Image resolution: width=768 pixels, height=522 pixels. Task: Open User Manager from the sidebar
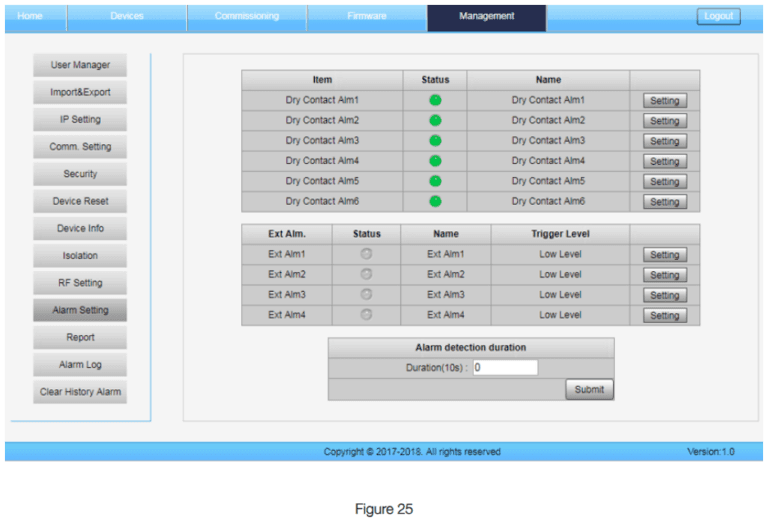pos(80,65)
